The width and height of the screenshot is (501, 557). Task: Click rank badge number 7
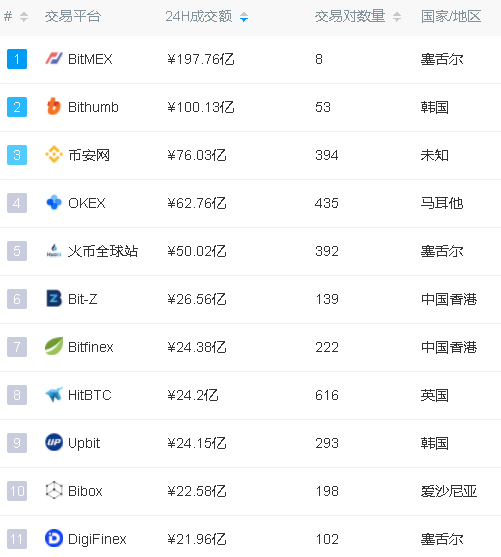17,347
